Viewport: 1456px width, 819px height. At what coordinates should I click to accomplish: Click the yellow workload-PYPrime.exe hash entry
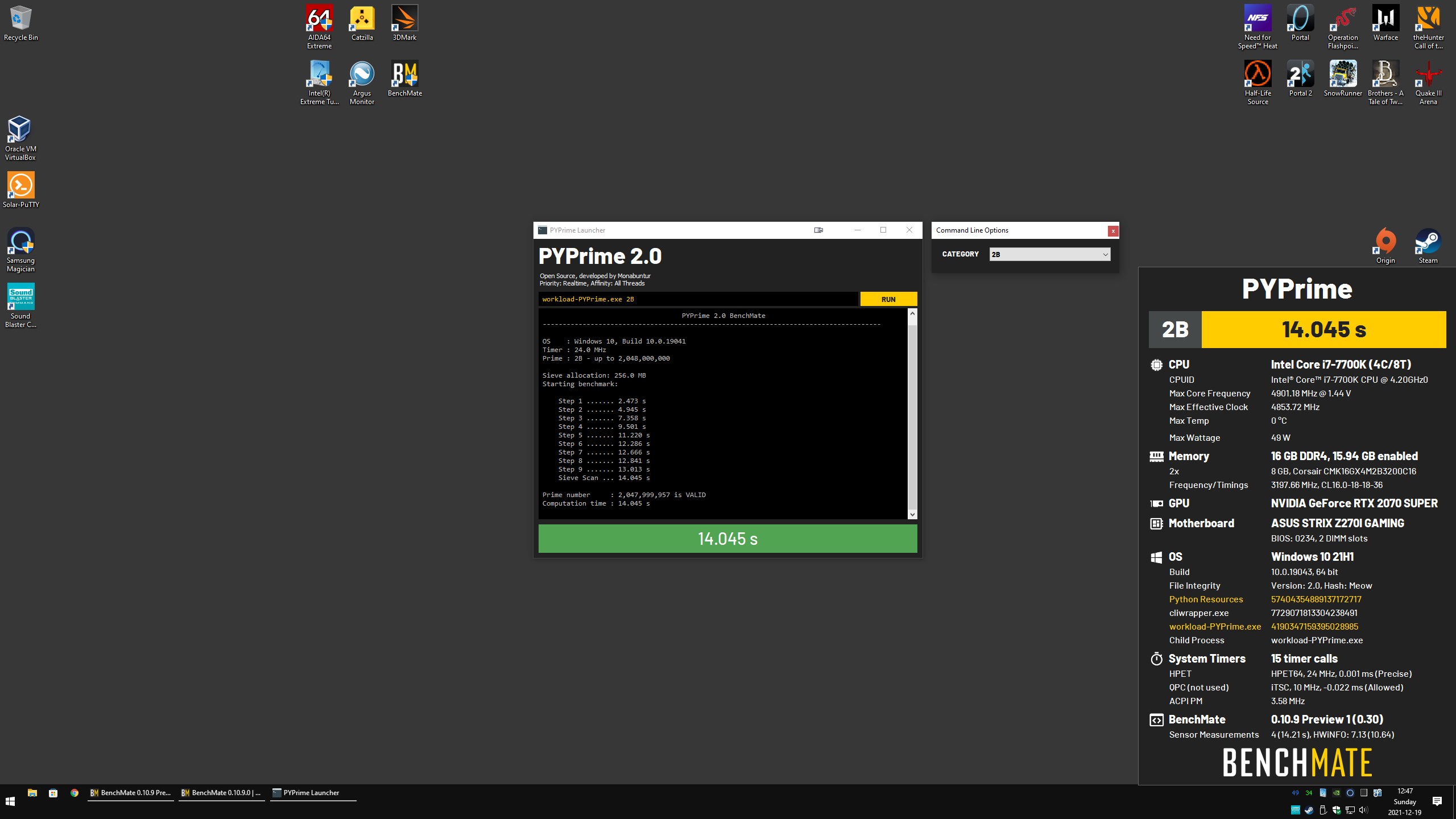[1314, 626]
